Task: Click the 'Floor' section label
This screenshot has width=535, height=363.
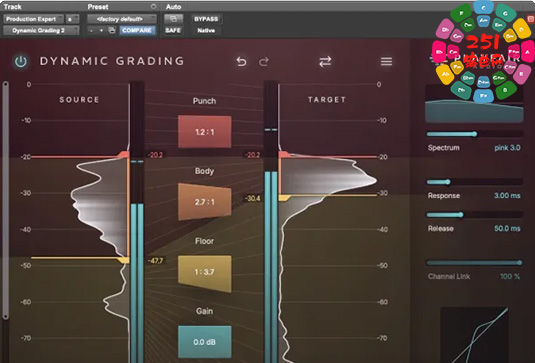Action: pyautogui.click(x=204, y=241)
